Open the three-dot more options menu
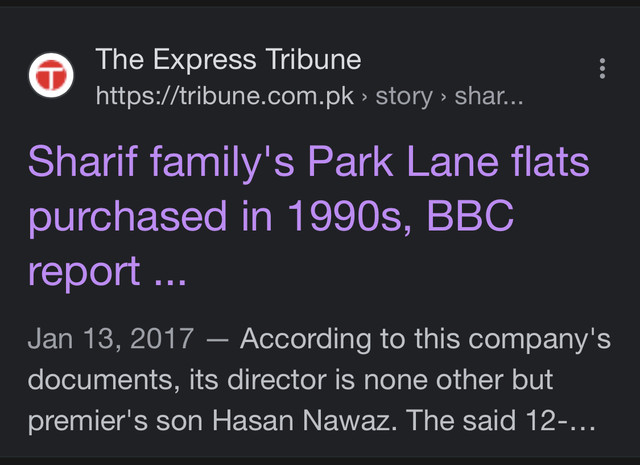Viewport: 640px width, 465px height. [602, 69]
